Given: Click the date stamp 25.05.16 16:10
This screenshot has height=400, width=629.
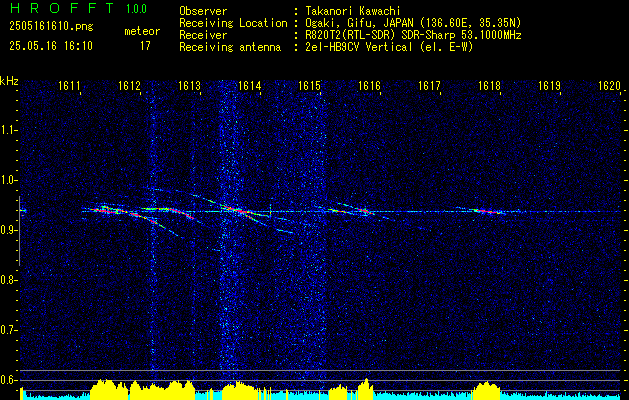Looking at the screenshot, I should [x=51, y=46].
